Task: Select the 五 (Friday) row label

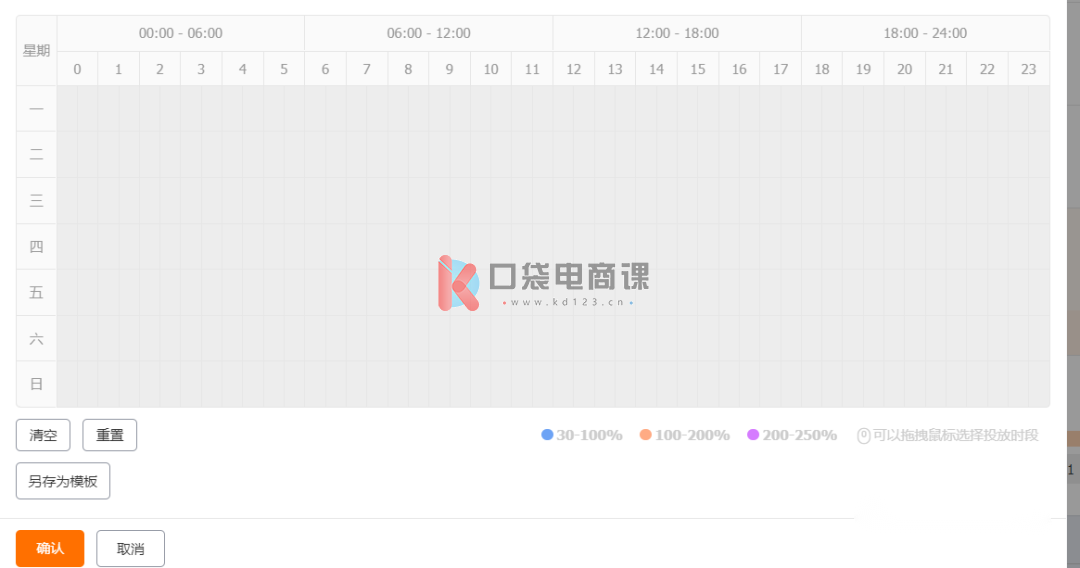Action: pyautogui.click(x=37, y=293)
